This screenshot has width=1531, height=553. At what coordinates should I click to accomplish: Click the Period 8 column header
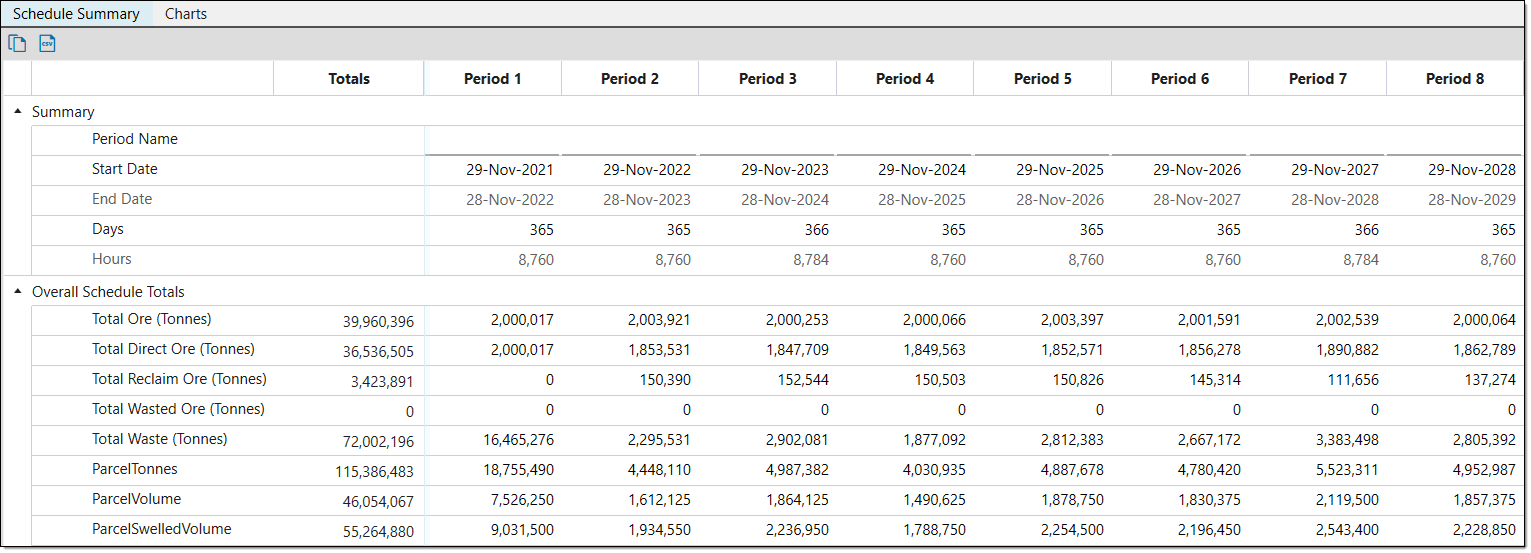[1454, 79]
